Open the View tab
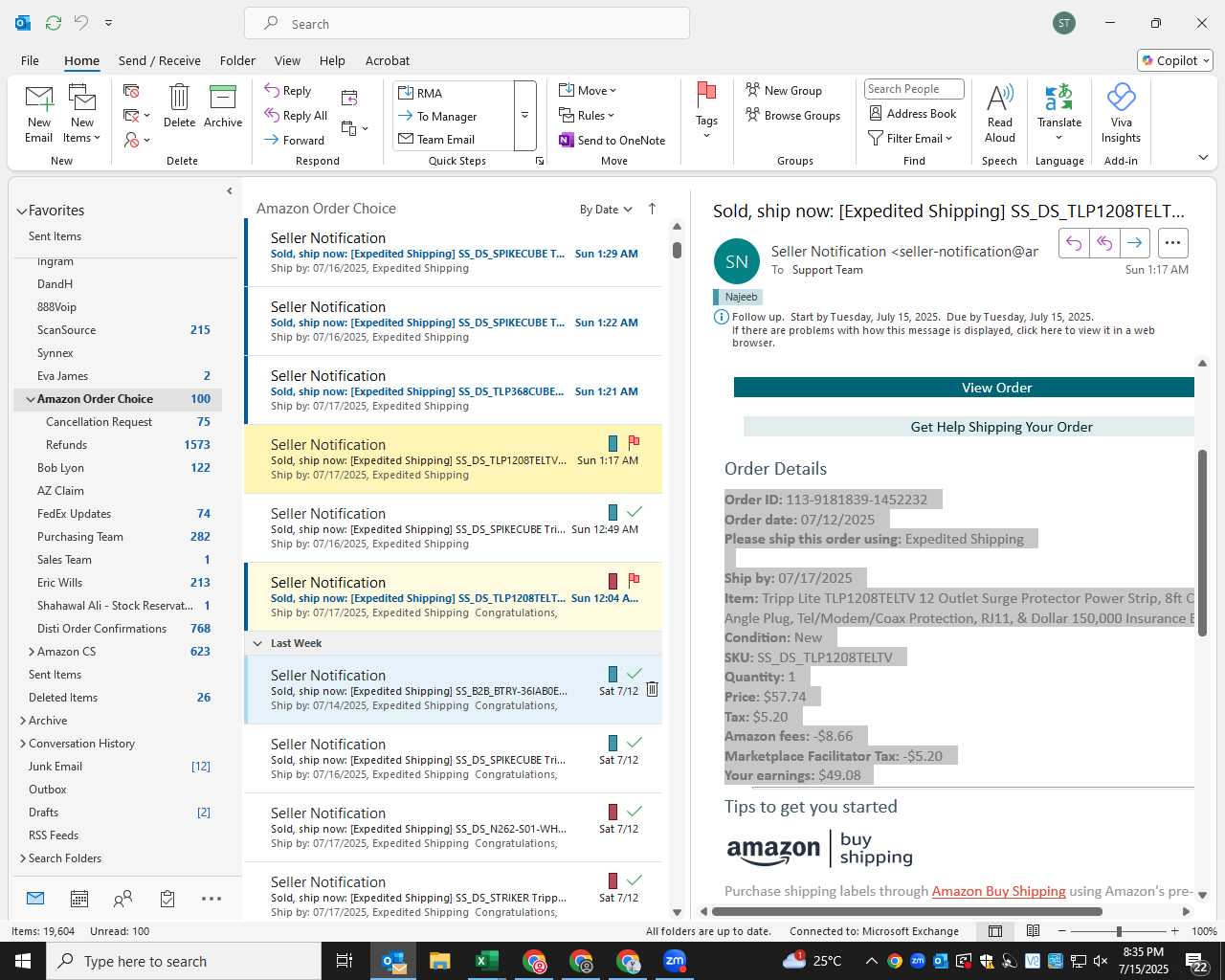 click(287, 60)
